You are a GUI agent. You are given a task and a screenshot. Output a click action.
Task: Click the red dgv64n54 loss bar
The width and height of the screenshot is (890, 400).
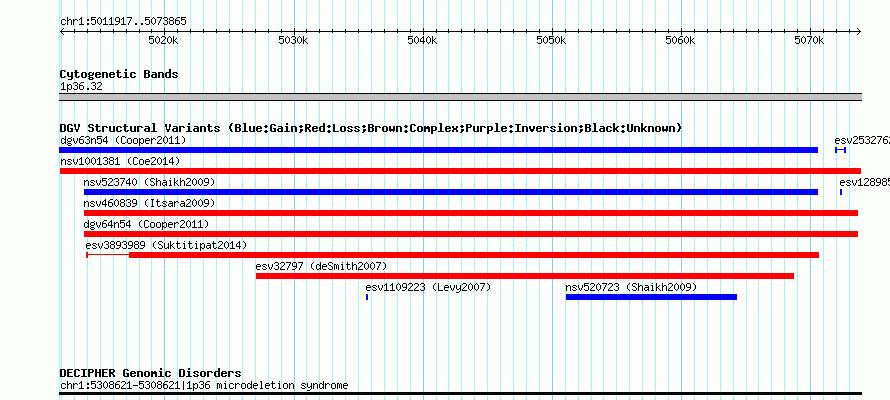click(471, 234)
